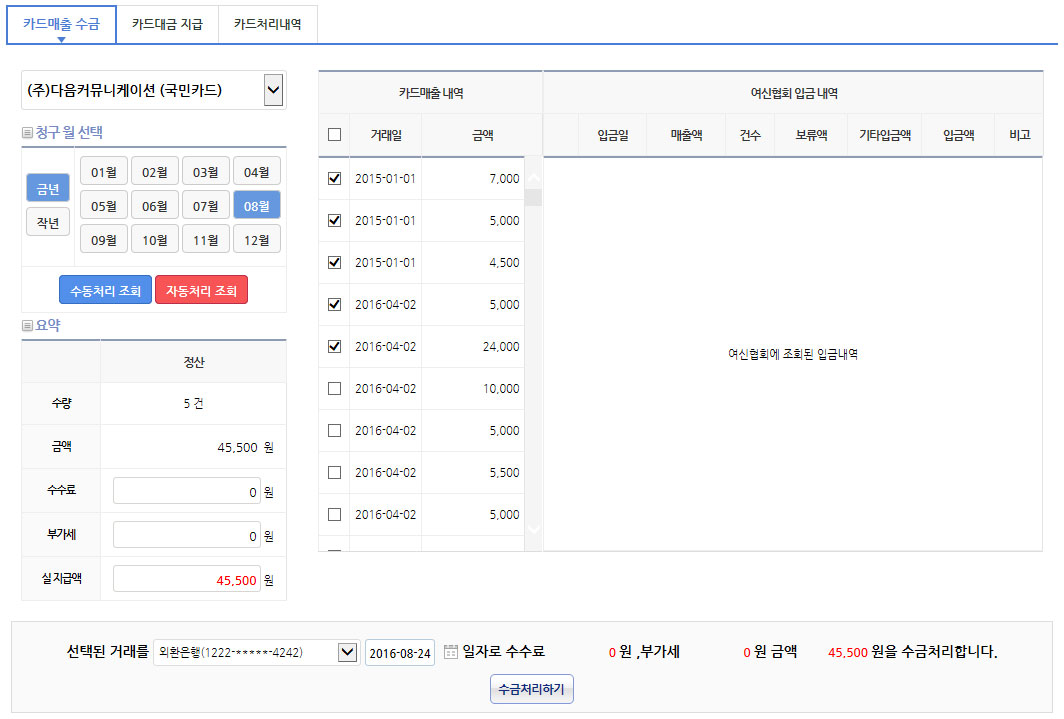
Task: Switch to the 카드대금 지급 tab
Action: (167, 24)
